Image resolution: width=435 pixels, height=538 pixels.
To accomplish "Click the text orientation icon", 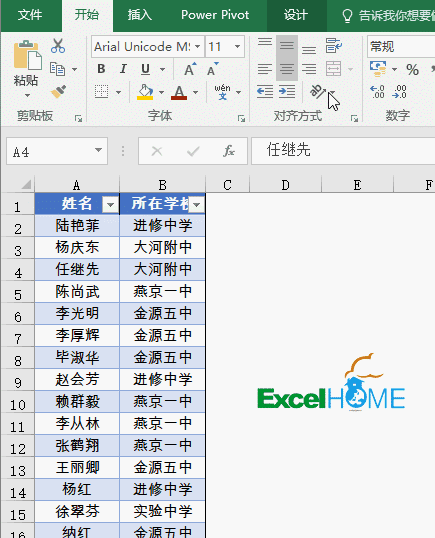I will tap(318, 91).
